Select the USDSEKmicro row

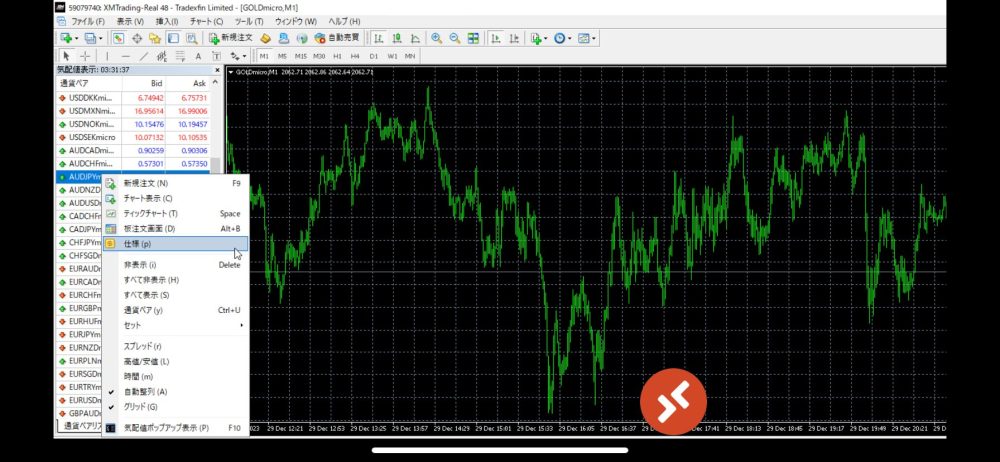point(133,137)
